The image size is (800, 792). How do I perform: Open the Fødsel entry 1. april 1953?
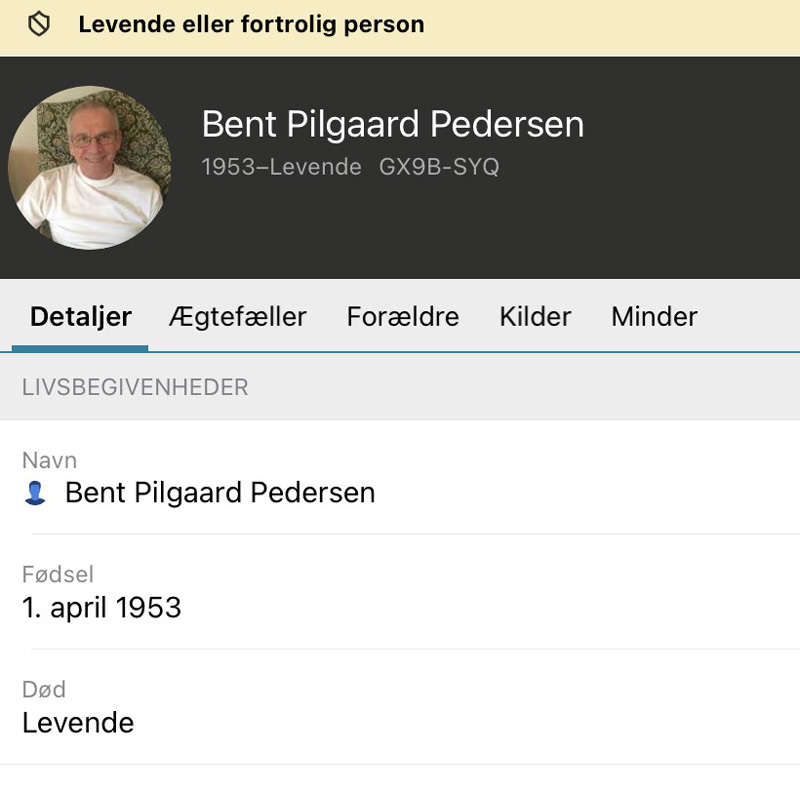(400, 592)
